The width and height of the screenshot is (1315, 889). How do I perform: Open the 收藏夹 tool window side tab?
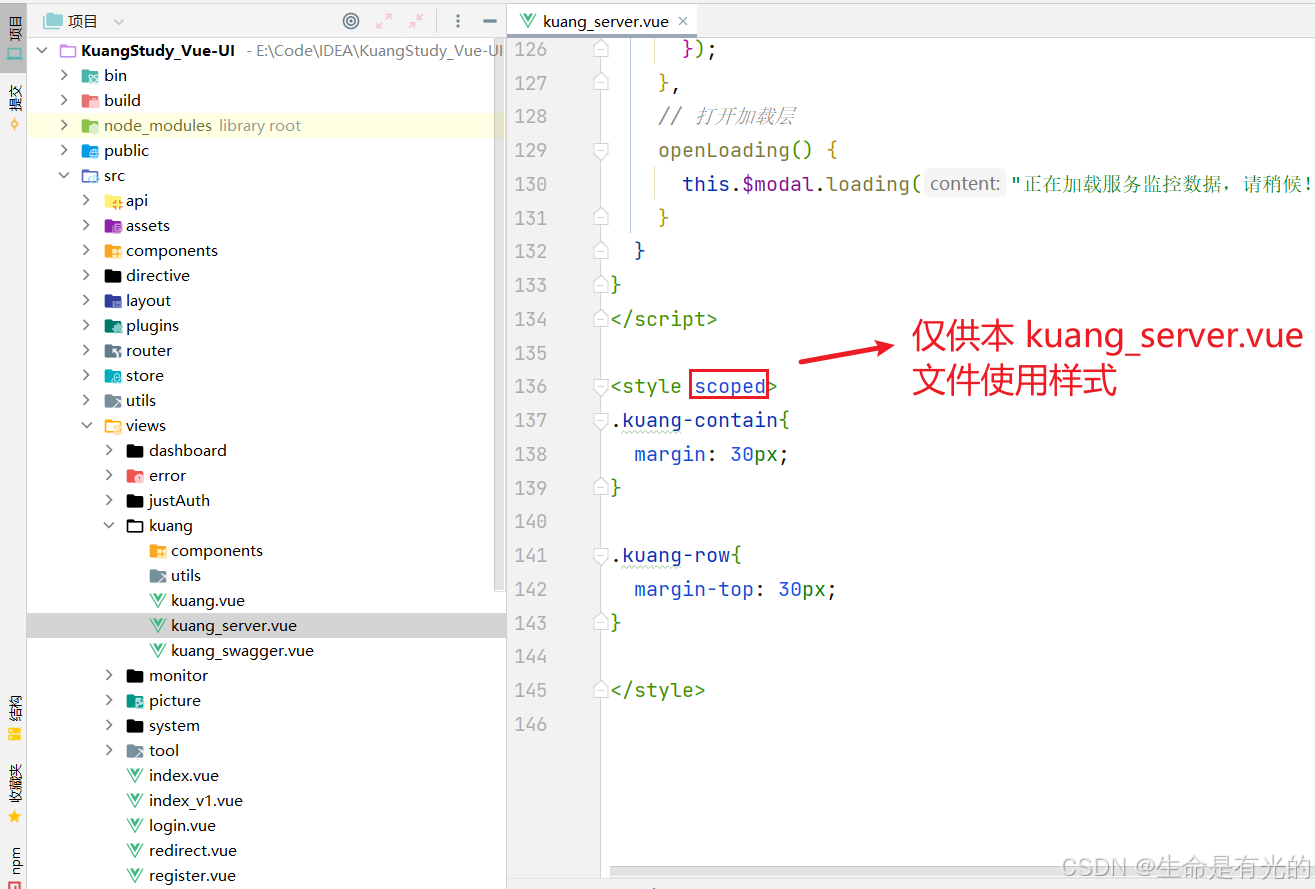click(14, 793)
